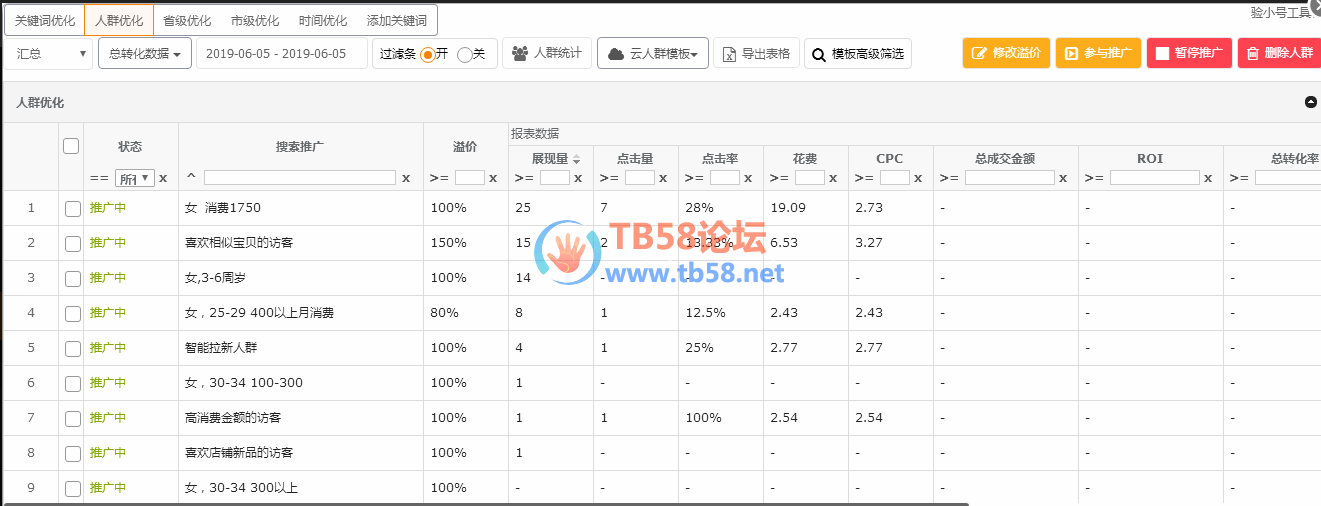
Task: Turn filter bar off with 关 radio
Action: (x=464, y=54)
